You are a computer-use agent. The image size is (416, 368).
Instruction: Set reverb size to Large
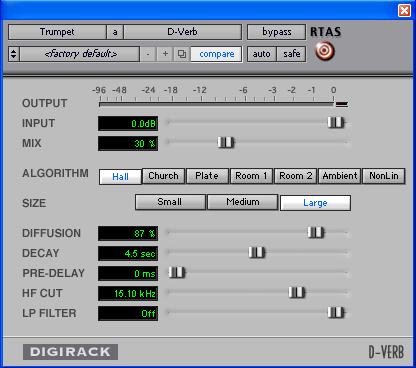click(x=315, y=203)
